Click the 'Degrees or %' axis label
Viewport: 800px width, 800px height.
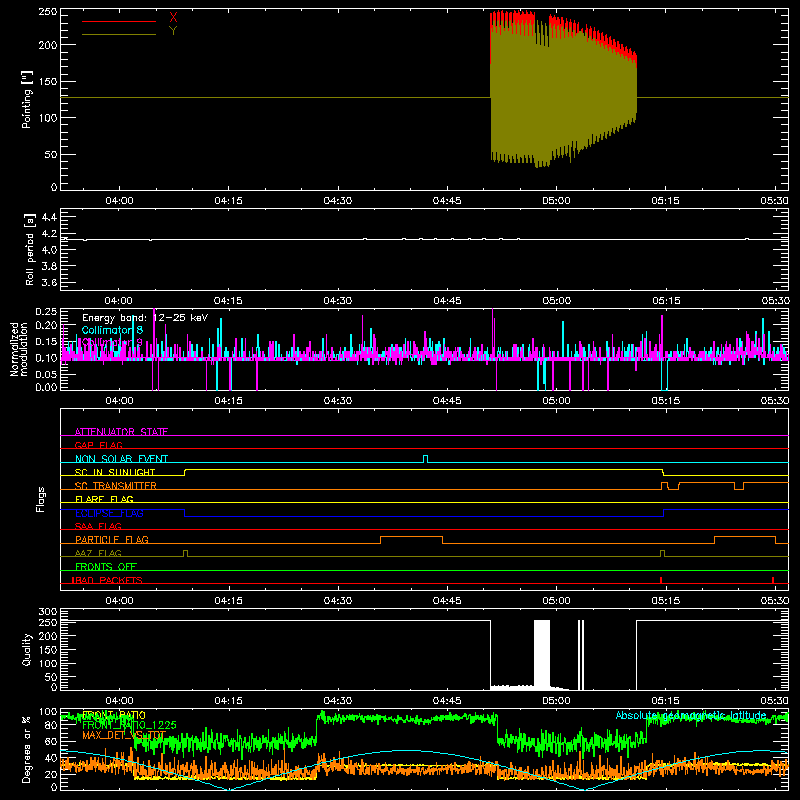click(27, 749)
